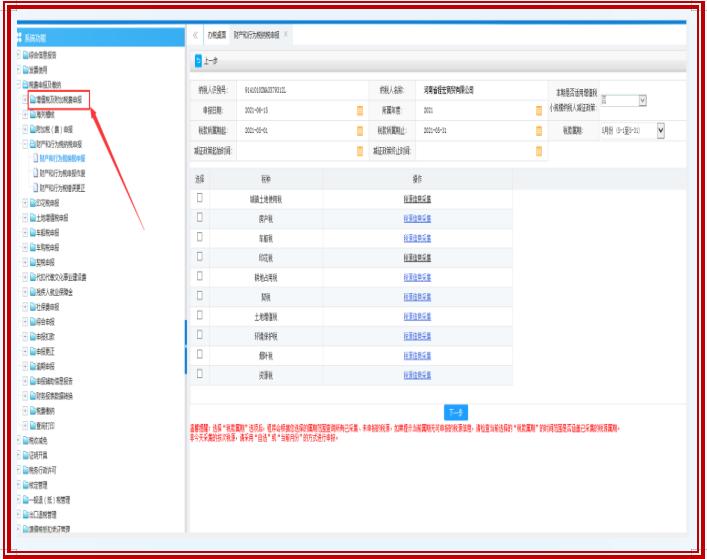The image size is (707, 559).
Task: Open calendar icon for 减征政策终止时间
Action: click(x=538, y=151)
